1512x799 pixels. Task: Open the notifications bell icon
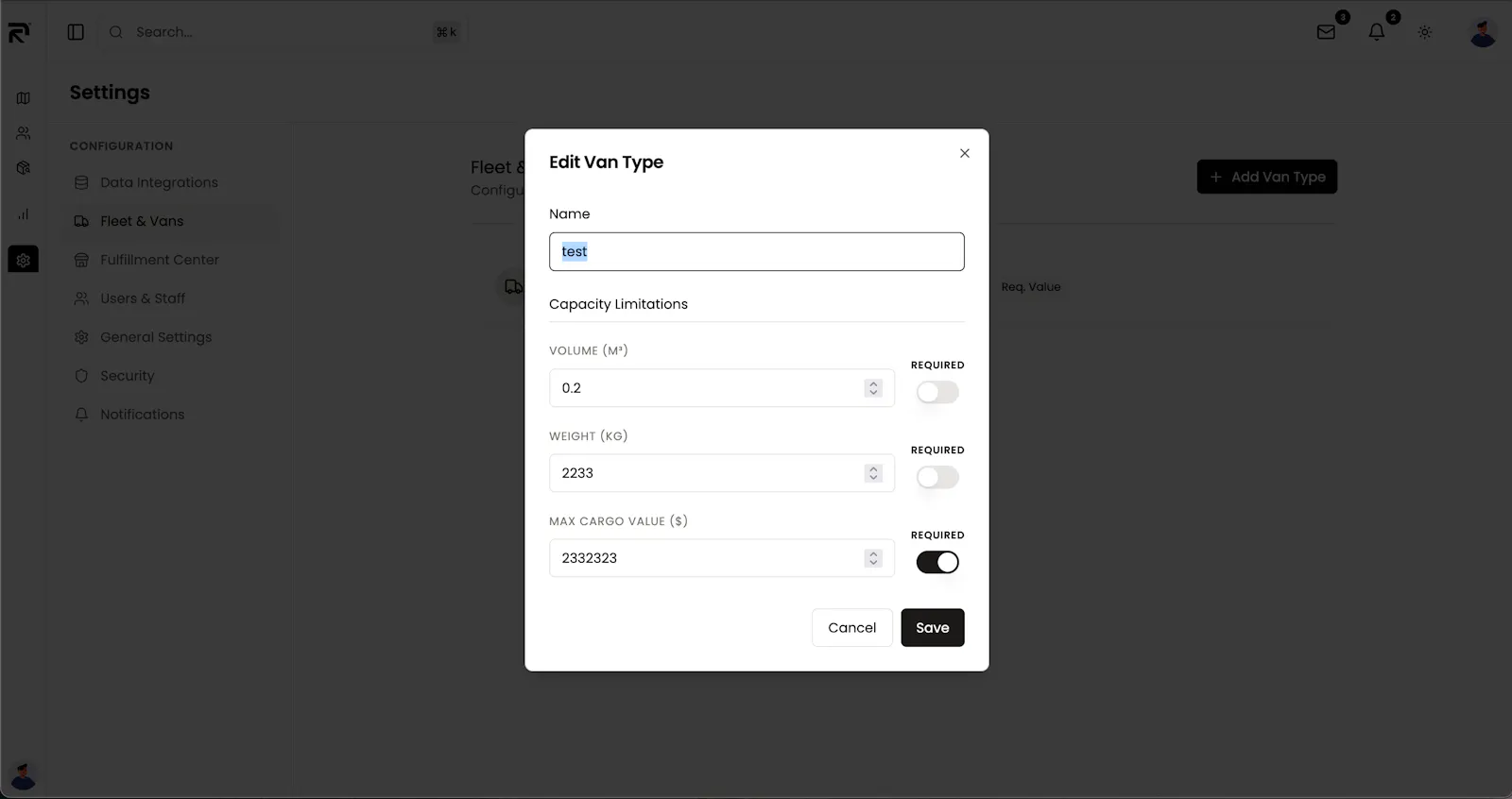pos(1377,32)
